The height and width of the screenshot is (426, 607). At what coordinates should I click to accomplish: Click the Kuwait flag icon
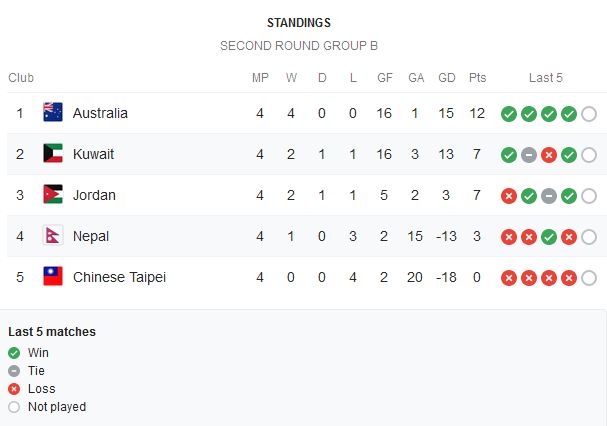[53, 153]
